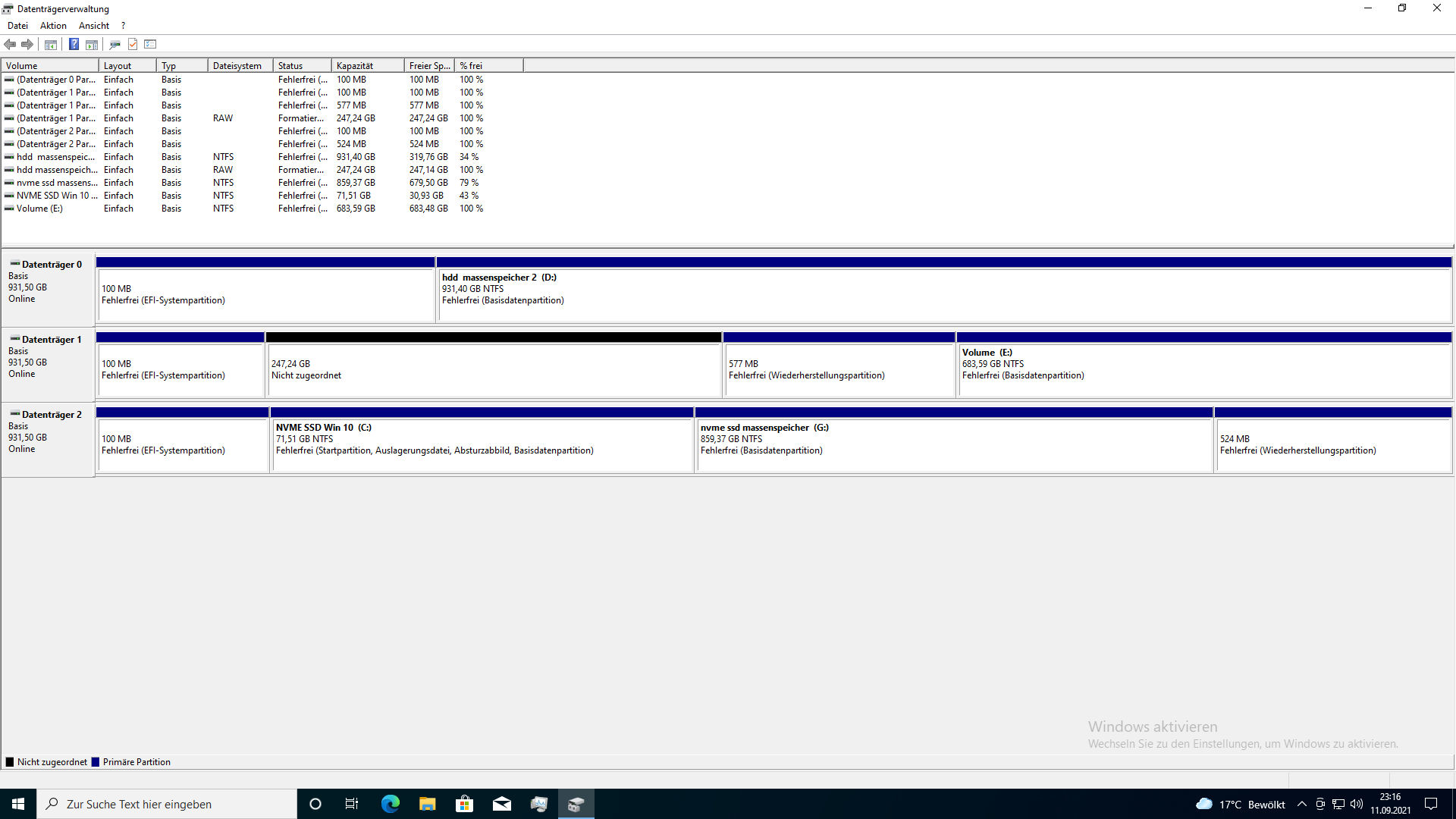Click the document checkmark properties icon

(133, 44)
